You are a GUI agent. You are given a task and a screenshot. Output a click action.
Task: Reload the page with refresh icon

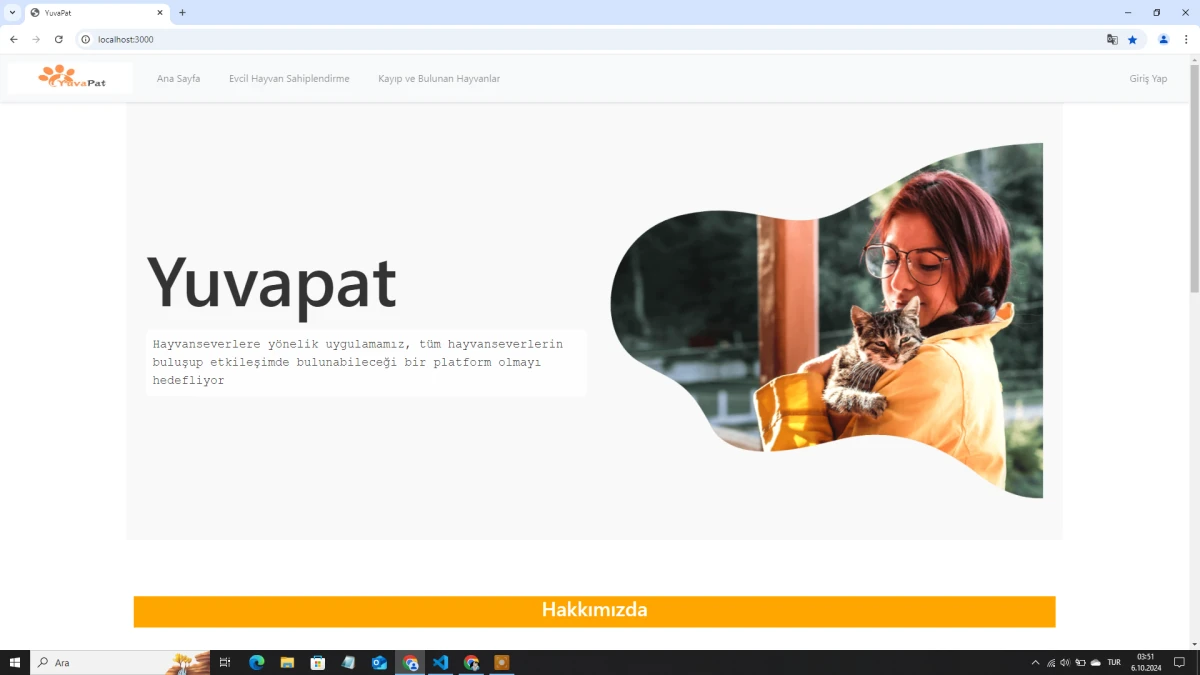(x=58, y=39)
